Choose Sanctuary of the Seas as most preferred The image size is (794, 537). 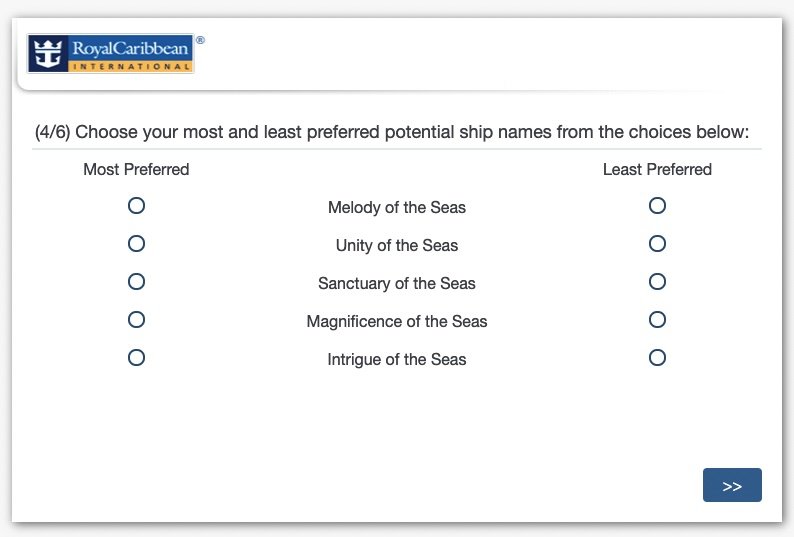(x=136, y=282)
